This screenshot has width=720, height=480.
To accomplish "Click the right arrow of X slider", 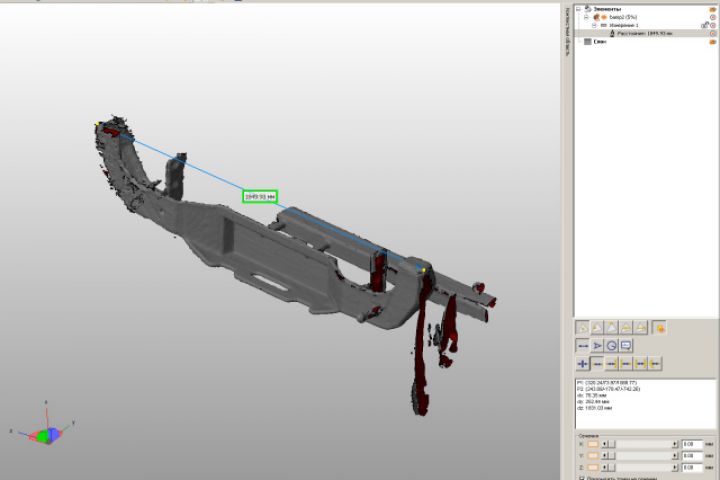I will pos(675,444).
